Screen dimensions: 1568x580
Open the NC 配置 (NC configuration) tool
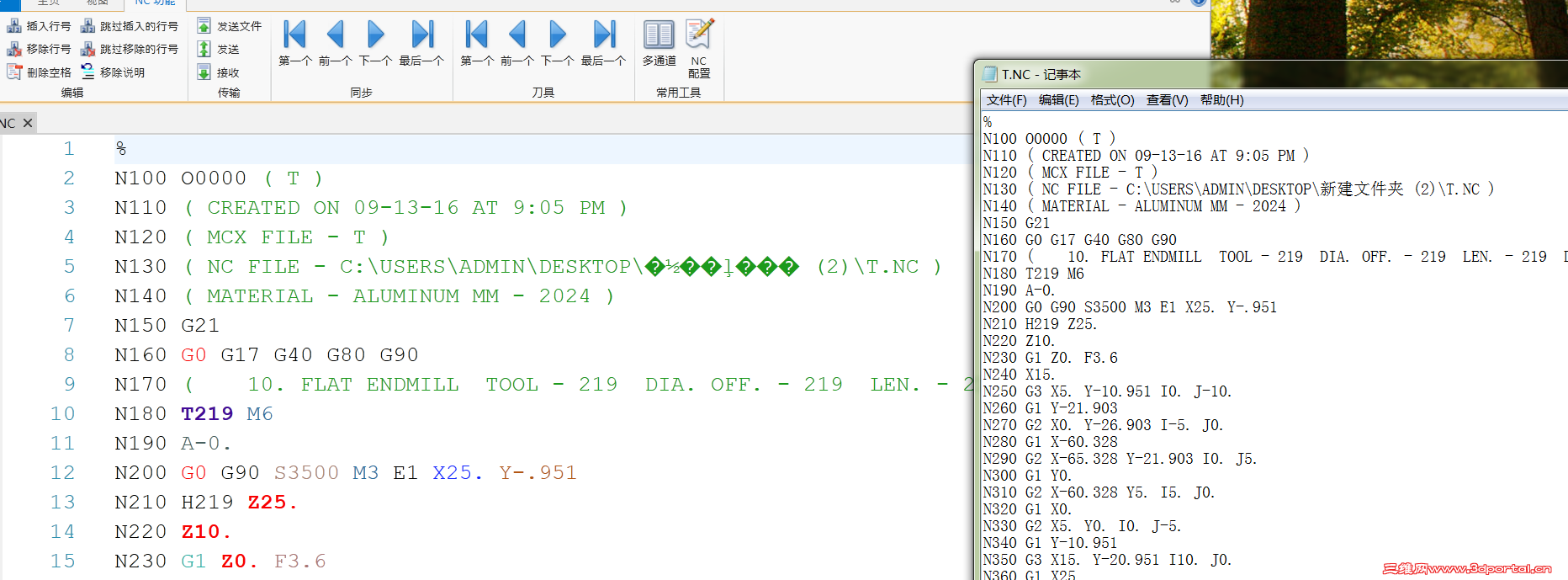(x=699, y=48)
